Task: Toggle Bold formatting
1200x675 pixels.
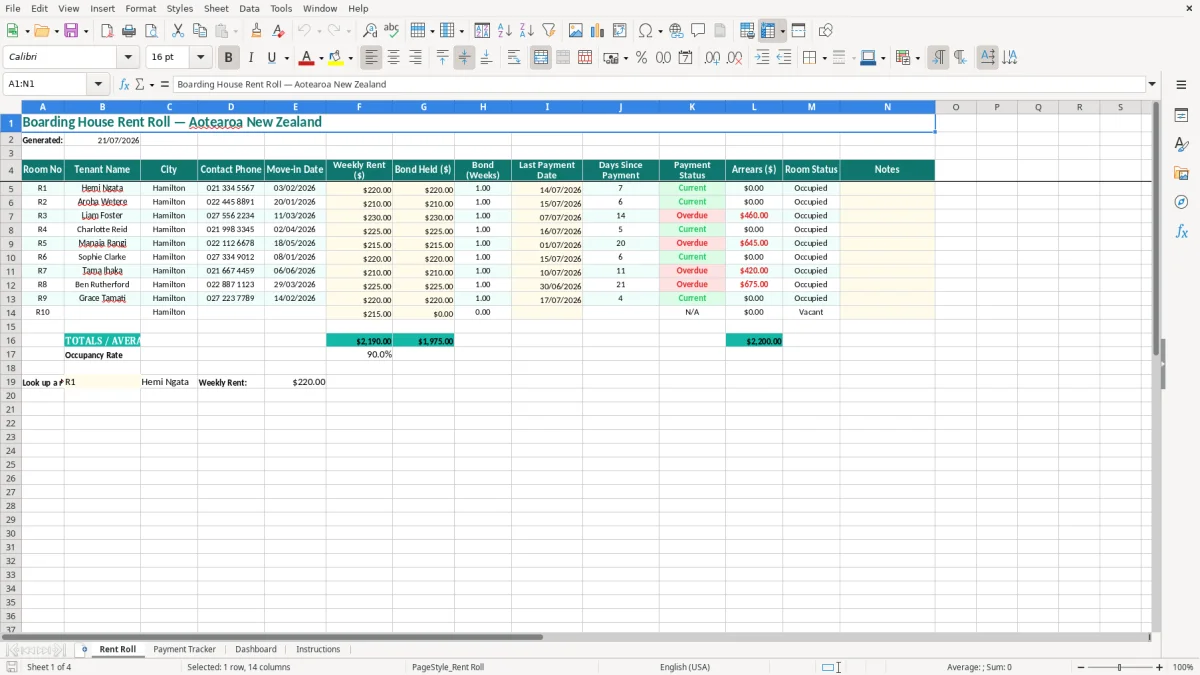Action: pos(229,58)
